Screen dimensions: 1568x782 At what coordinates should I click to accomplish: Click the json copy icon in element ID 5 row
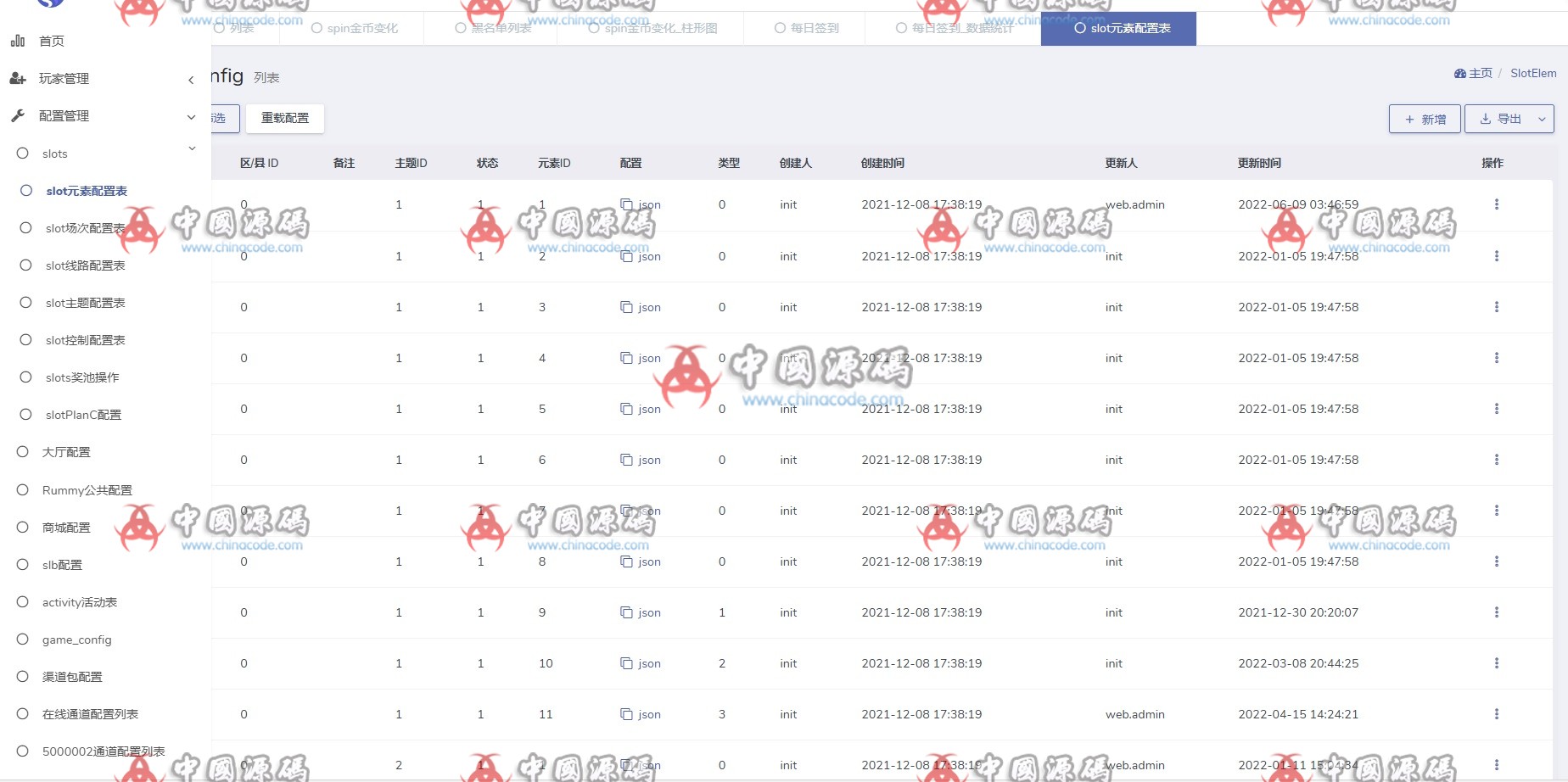(626, 409)
